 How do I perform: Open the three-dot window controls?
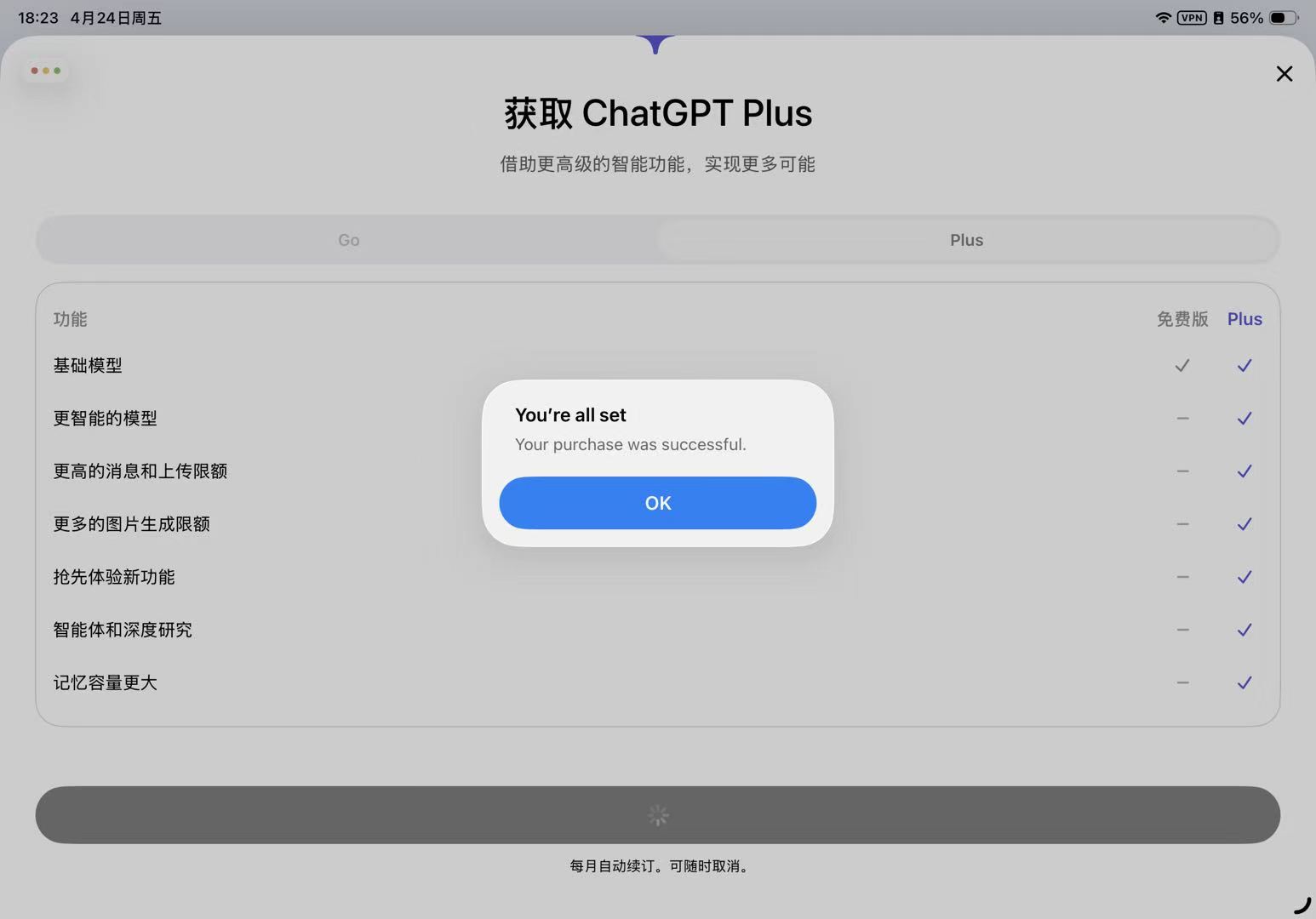46,71
